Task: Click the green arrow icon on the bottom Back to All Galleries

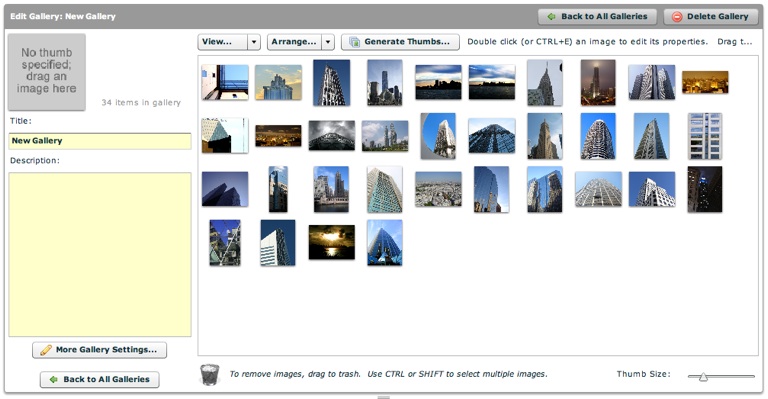Action: pyautogui.click(x=53, y=379)
